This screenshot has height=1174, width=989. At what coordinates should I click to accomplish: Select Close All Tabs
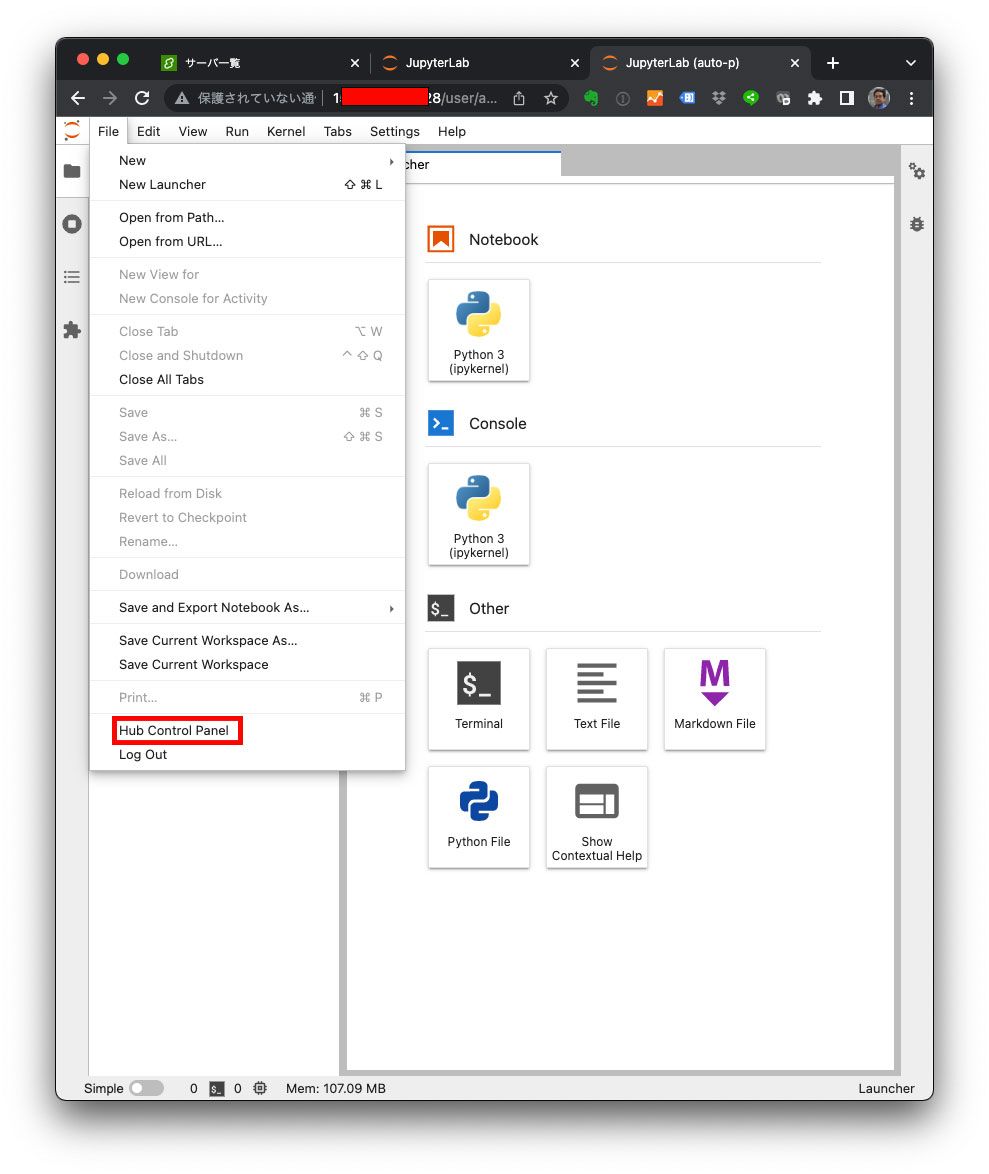point(247,379)
